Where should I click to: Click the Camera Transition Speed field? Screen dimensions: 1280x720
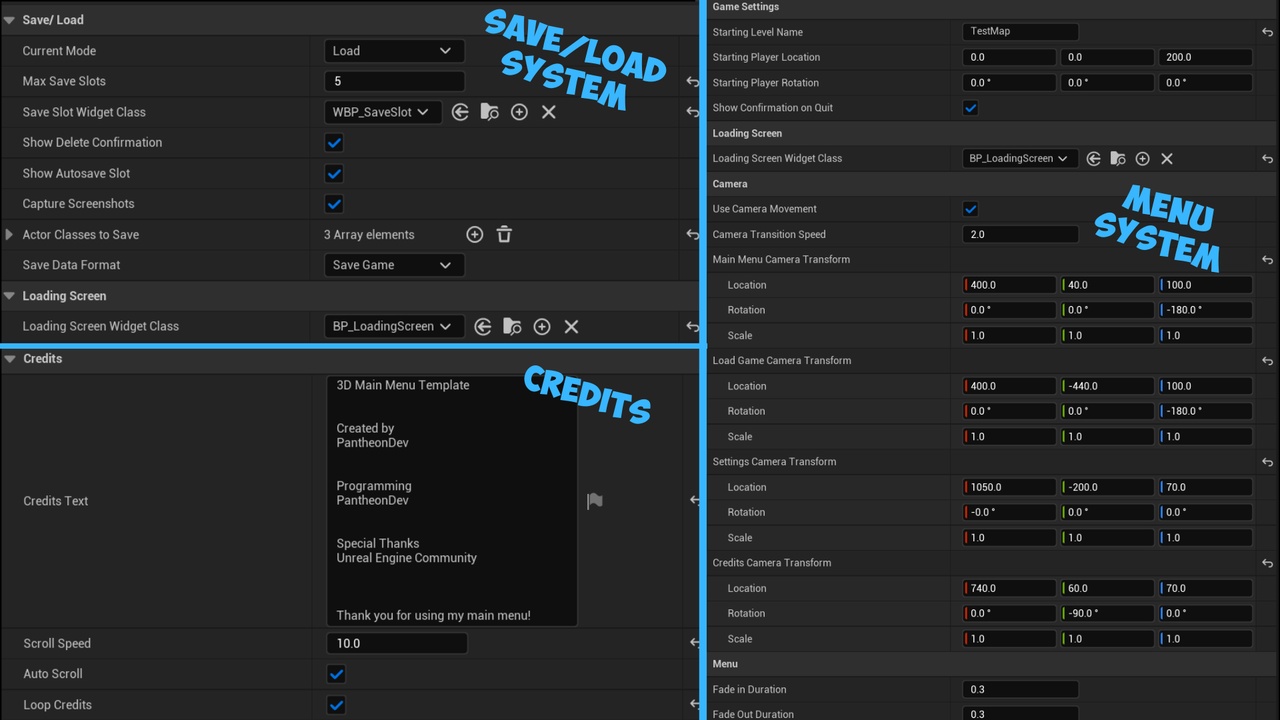coord(1020,234)
